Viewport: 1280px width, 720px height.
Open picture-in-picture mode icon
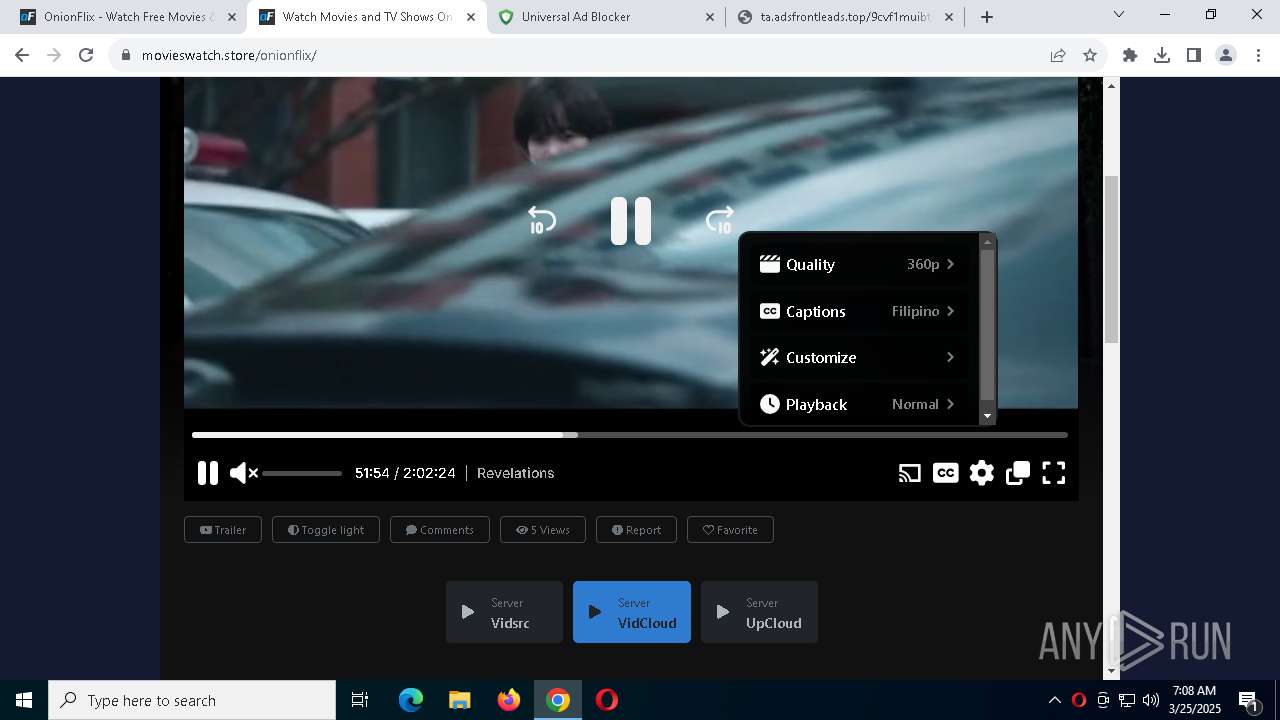[1018, 473]
